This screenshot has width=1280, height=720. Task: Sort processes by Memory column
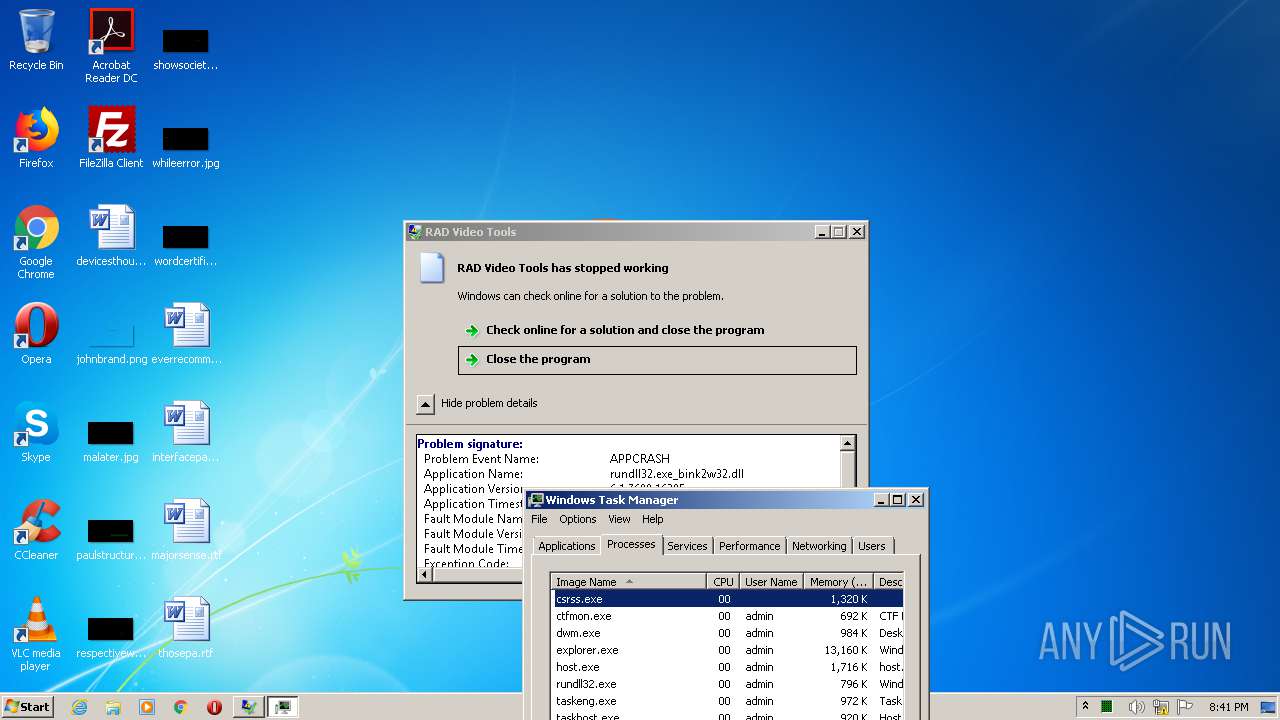coord(839,582)
